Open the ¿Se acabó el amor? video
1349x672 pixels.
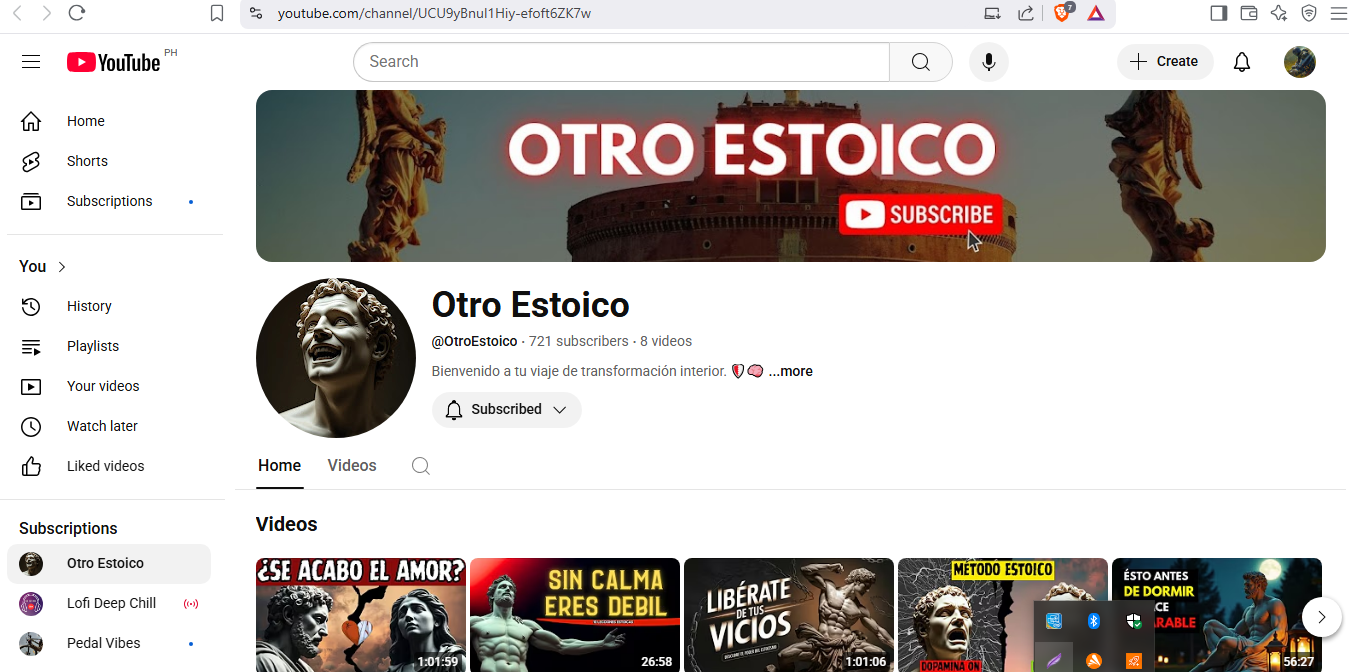[361, 615]
